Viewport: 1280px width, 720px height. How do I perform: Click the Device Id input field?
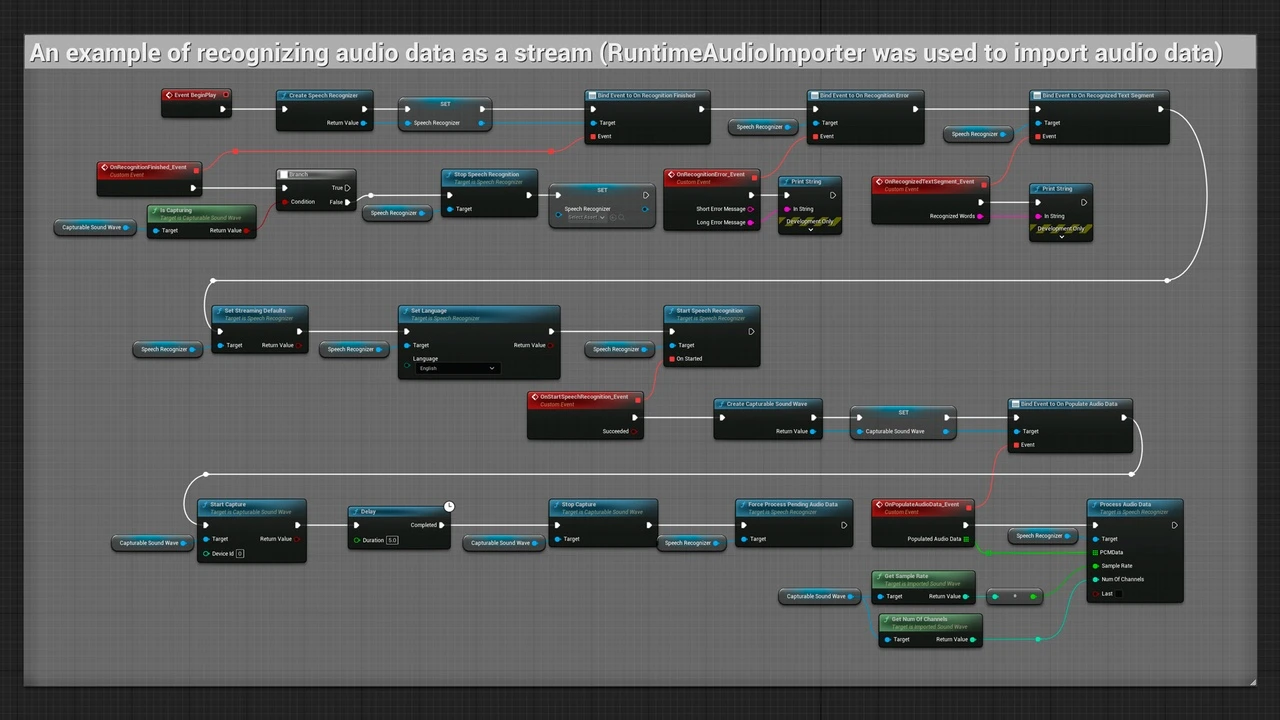click(x=240, y=553)
